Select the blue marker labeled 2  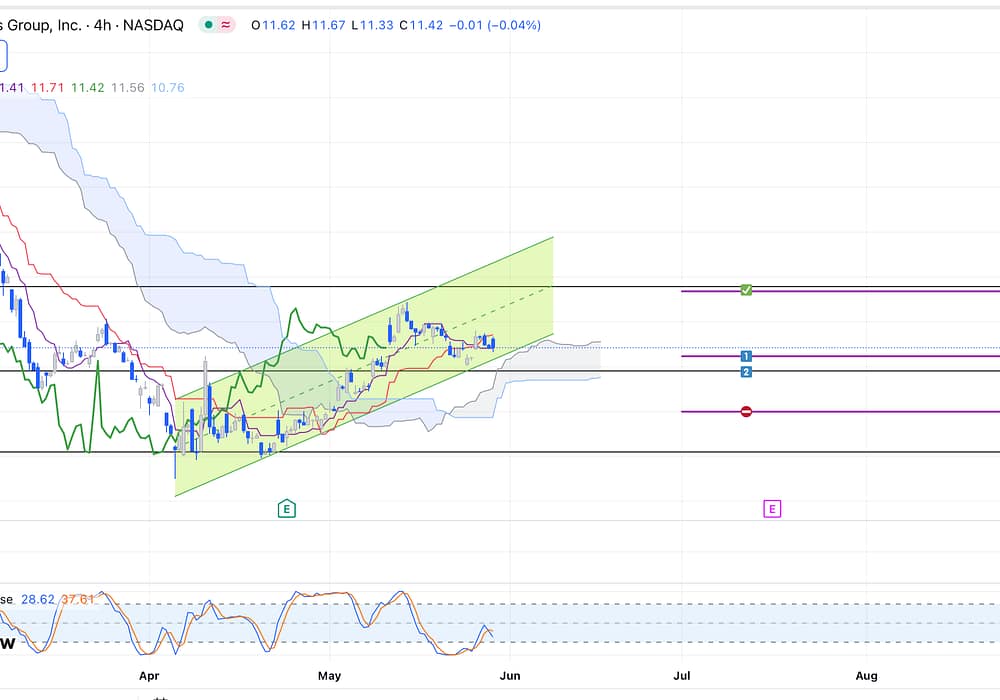click(746, 372)
